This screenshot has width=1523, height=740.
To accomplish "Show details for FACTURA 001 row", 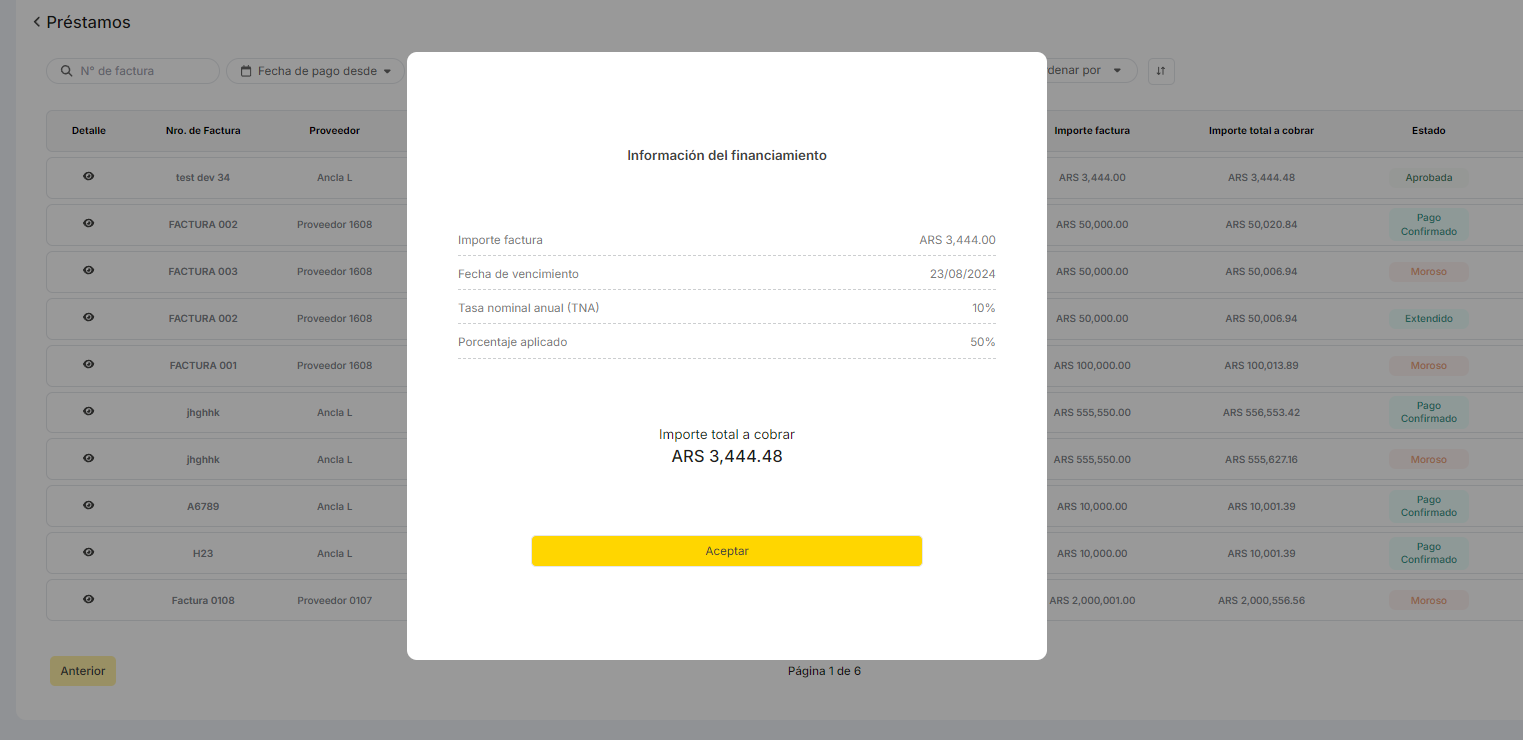I will (88, 364).
